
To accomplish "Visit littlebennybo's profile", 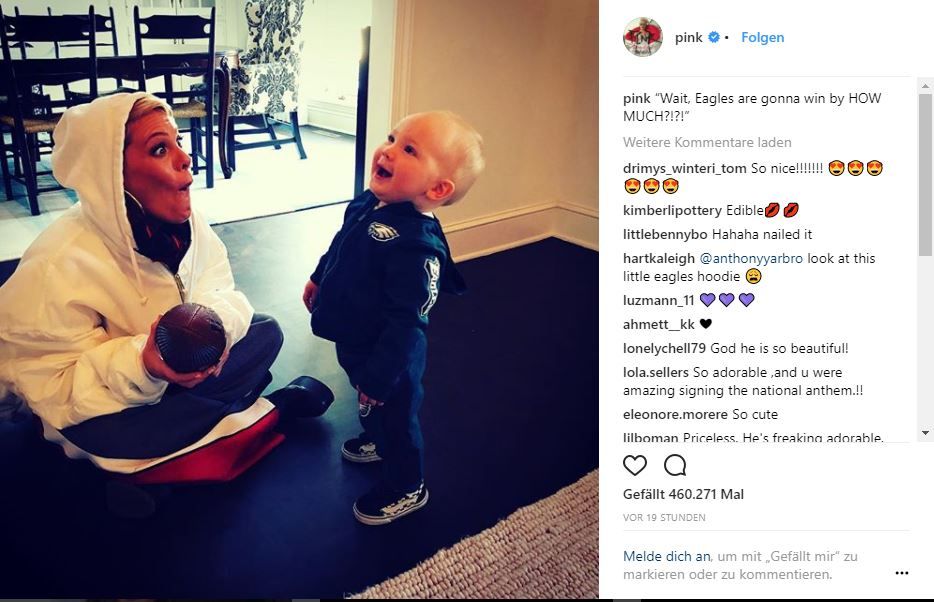I will click(x=665, y=235).
